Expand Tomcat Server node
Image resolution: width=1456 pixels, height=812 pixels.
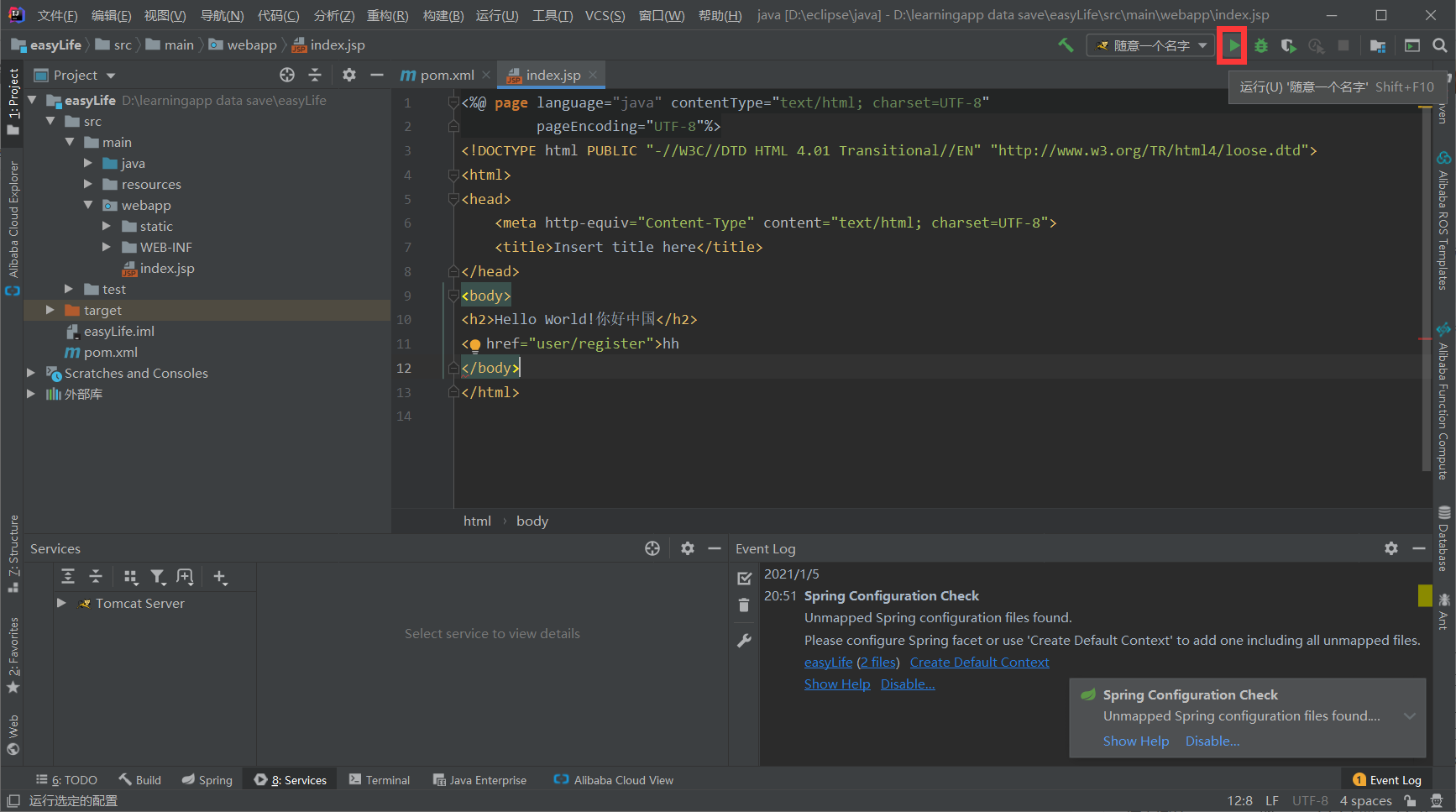pyautogui.click(x=61, y=603)
